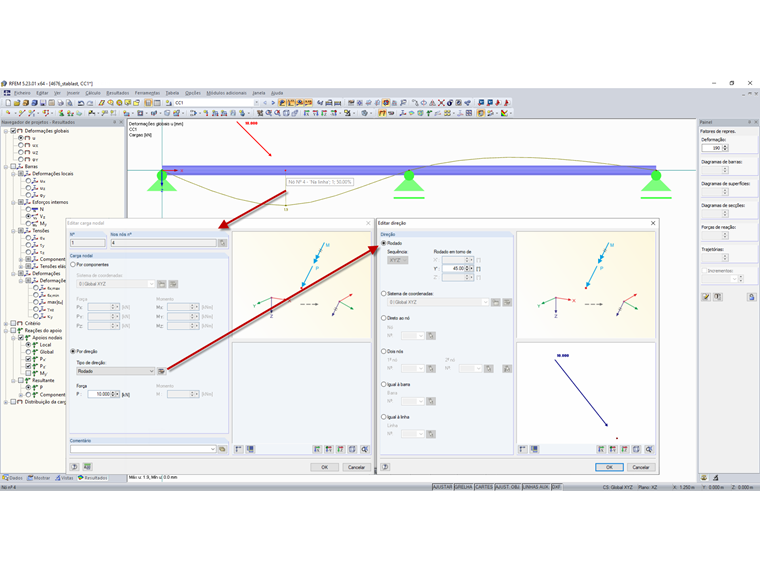
Task: Click zoom icon in Editar direção preview toolbar
Action: pos(649,449)
